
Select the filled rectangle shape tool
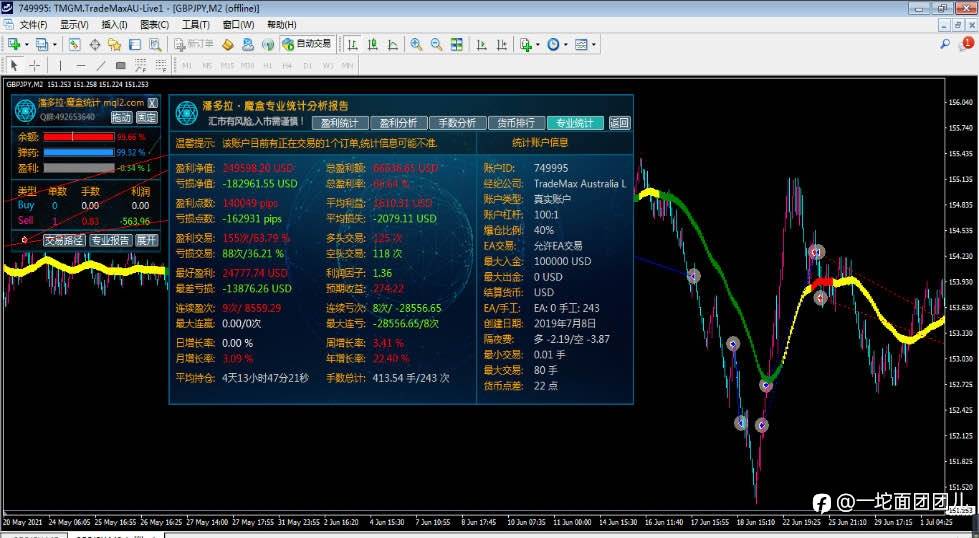pos(121,65)
